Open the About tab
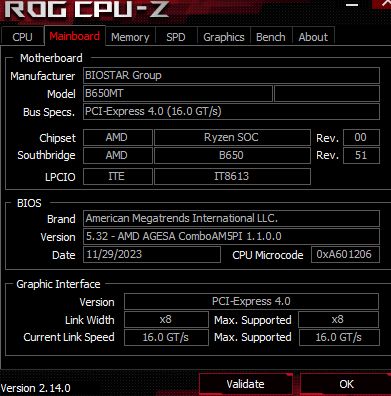The width and height of the screenshot is (391, 396). [x=313, y=37]
